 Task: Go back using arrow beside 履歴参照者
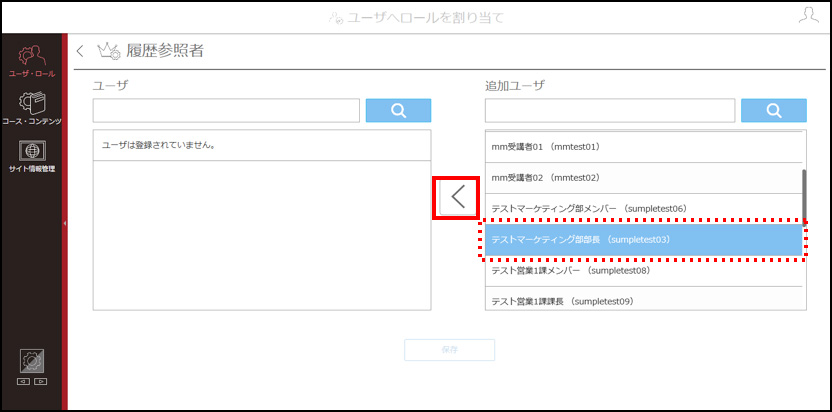[80, 51]
